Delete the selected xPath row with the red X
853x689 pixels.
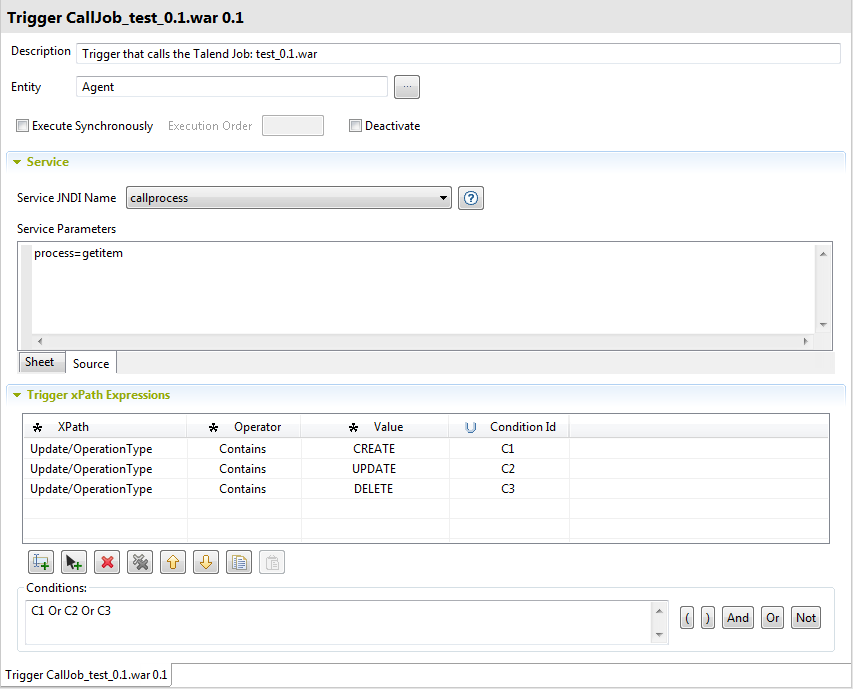(107, 562)
